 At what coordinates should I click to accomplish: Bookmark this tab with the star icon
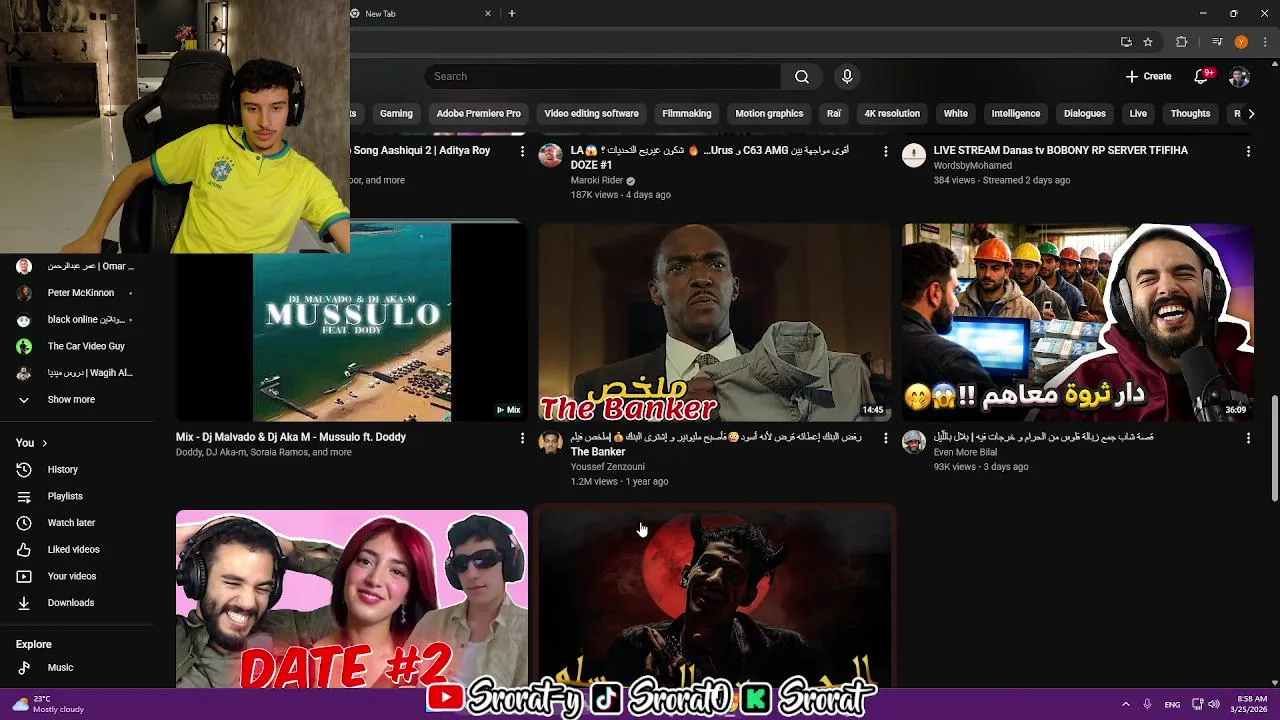[x=1148, y=42]
